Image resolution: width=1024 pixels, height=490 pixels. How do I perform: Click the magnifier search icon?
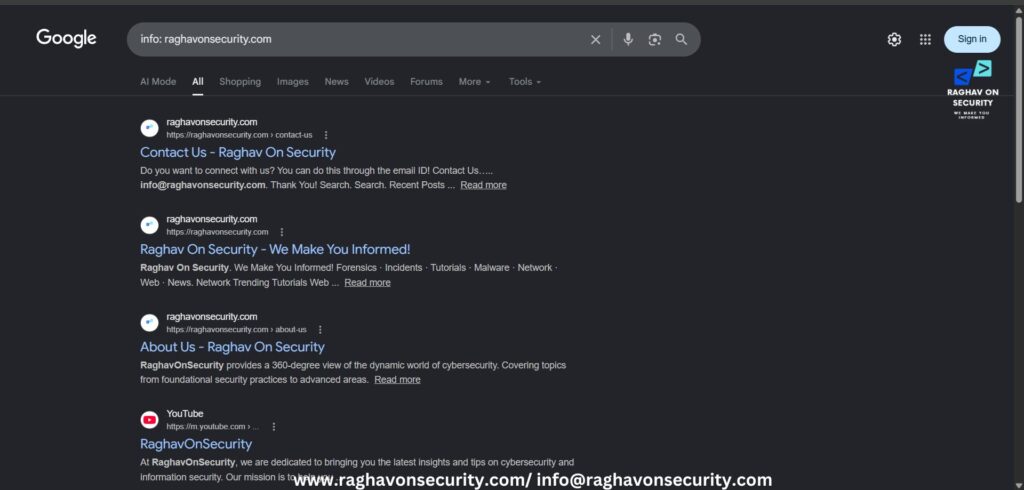pyautogui.click(x=681, y=40)
